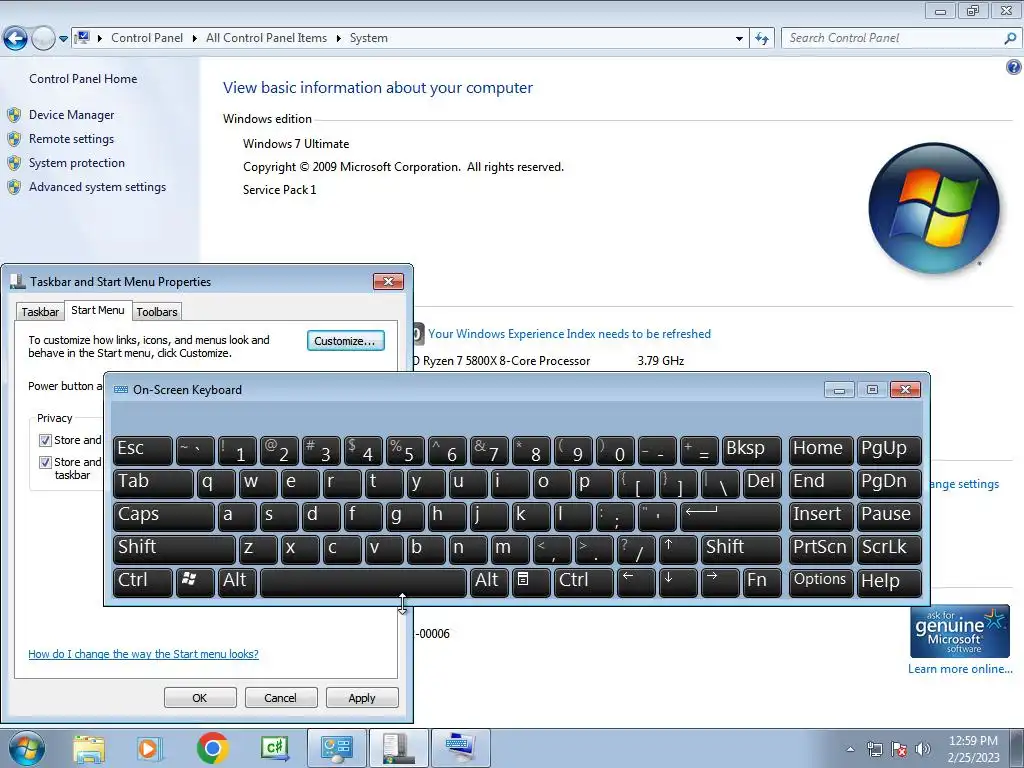Click Learn more online link
Viewport: 1024px width, 768px height.
pos(960,669)
